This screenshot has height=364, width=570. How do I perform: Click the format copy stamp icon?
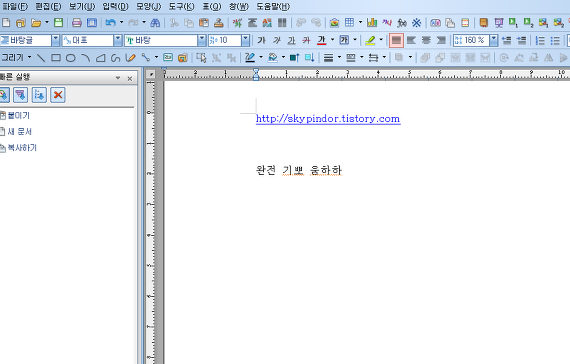tap(219, 23)
